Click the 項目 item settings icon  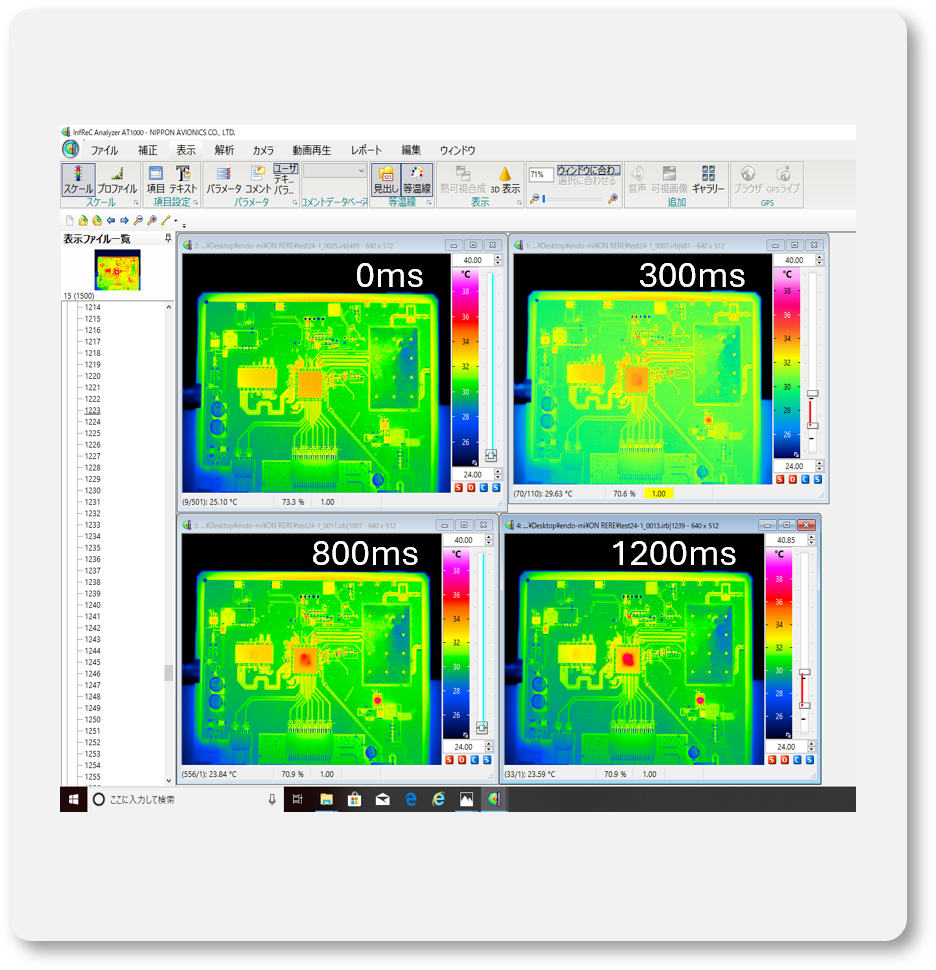click(x=156, y=180)
